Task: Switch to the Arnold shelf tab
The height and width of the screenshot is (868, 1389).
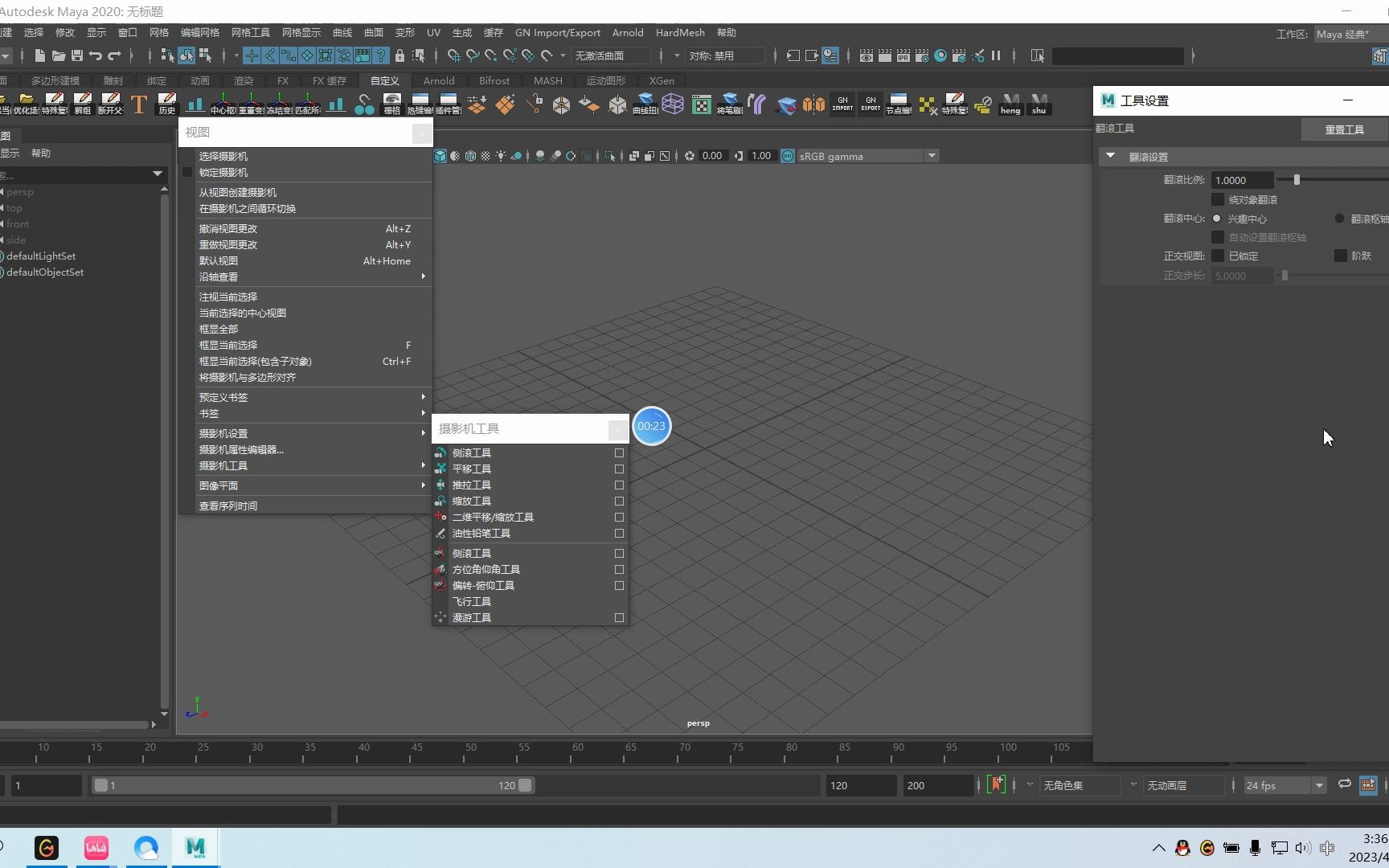Action: tap(439, 80)
